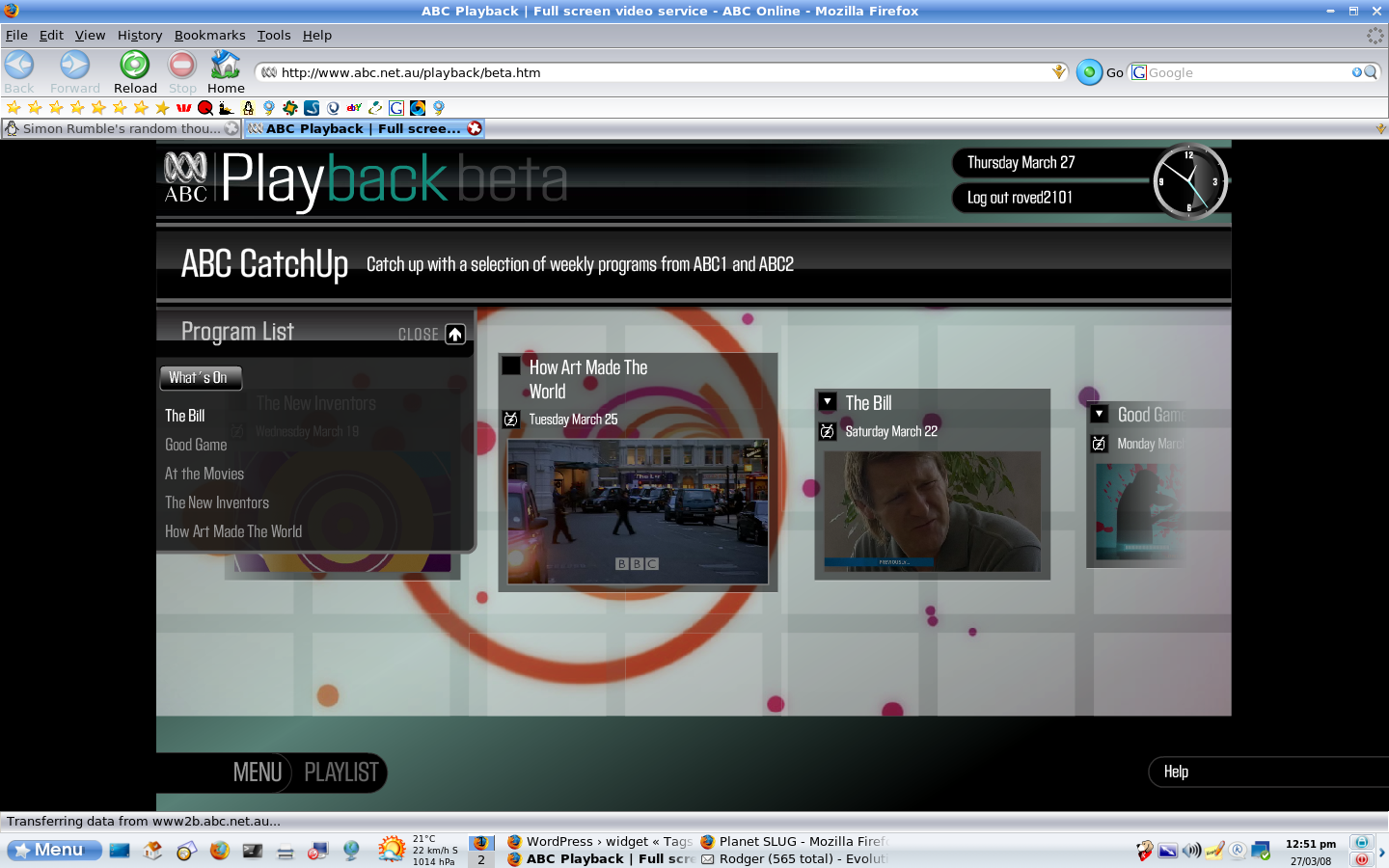
Task: Open the Tools menu
Action: tap(274, 35)
